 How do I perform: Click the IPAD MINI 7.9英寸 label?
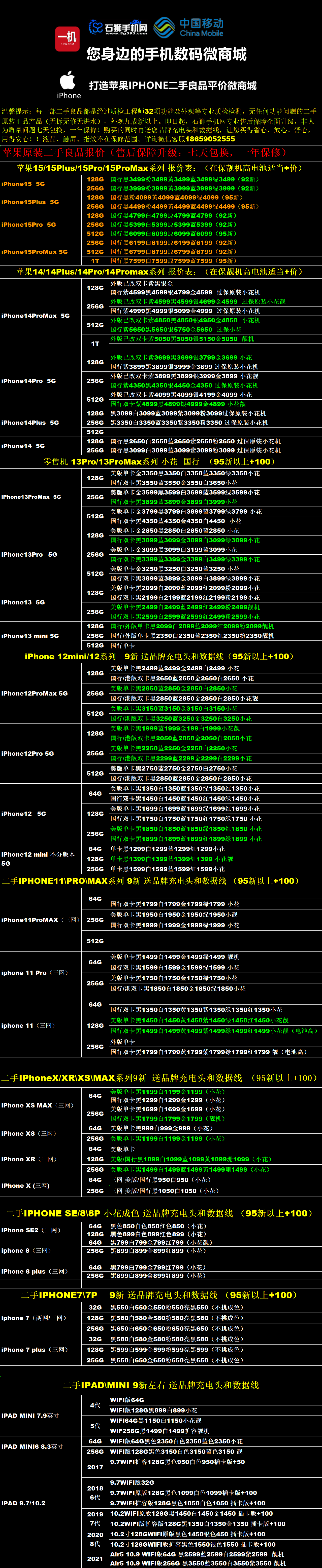pos(30,1416)
